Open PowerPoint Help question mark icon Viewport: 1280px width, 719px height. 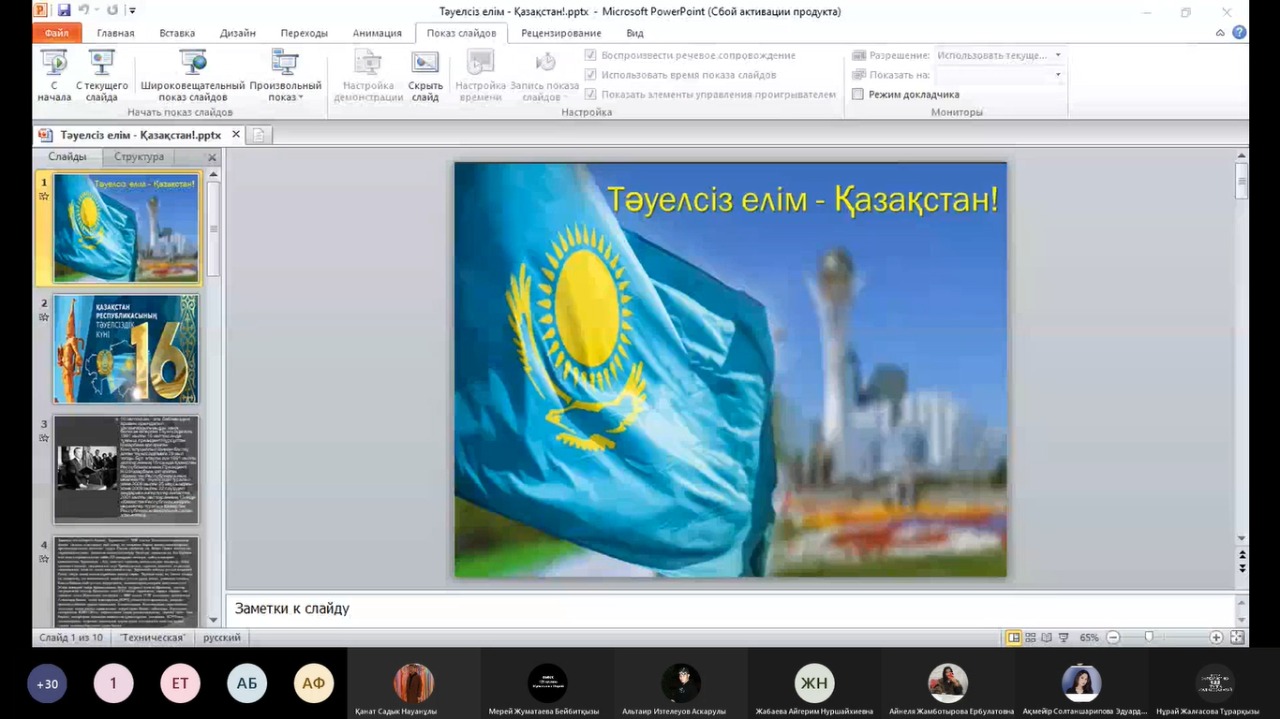[1239, 33]
